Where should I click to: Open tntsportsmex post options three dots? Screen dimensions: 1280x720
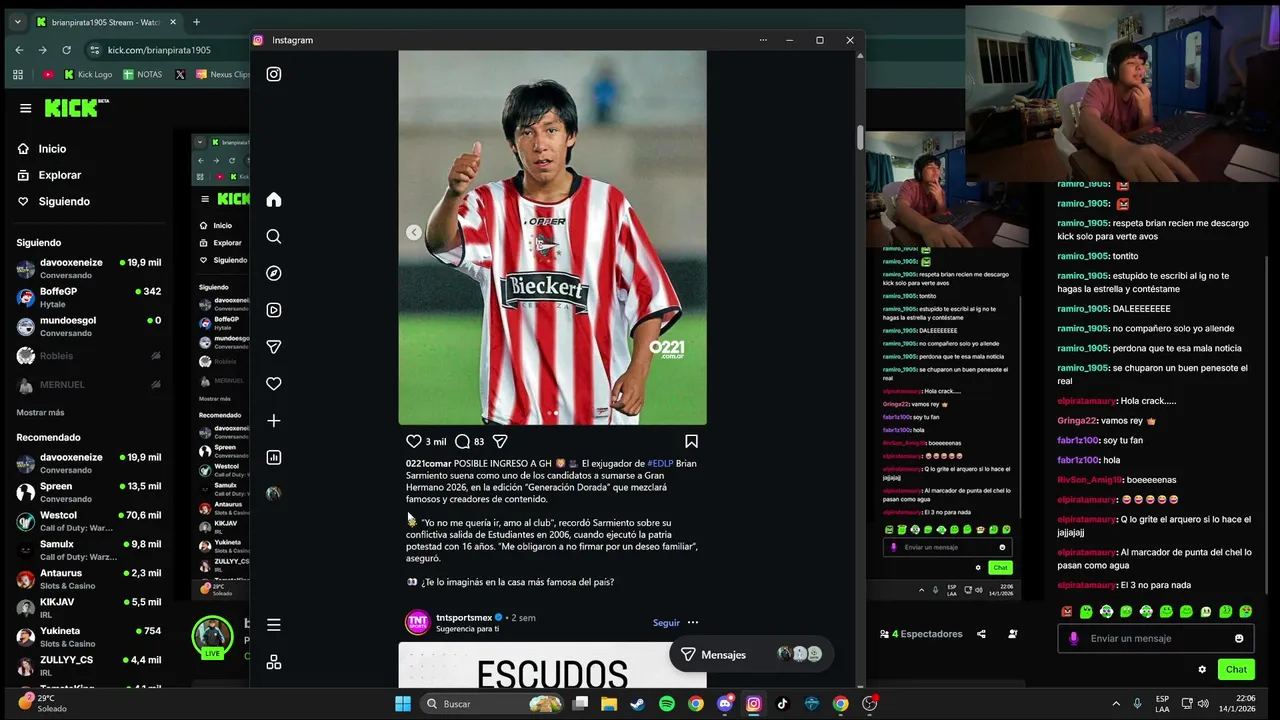[x=692, y=622]
